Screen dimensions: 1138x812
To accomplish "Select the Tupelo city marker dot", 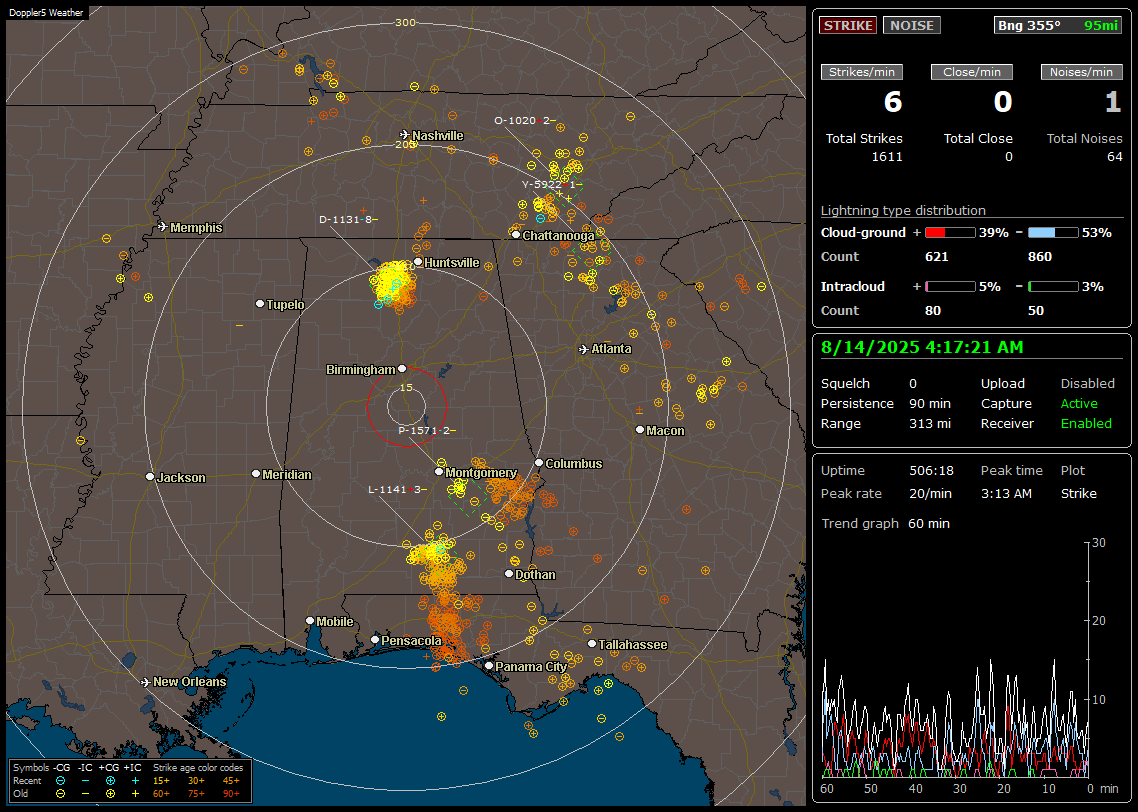I will click(260, 303).
